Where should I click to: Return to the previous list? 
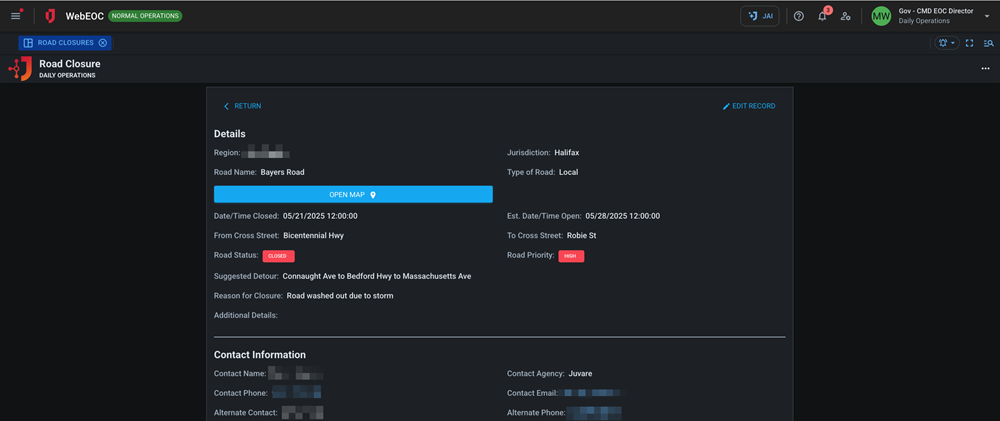tap(242, 106)
